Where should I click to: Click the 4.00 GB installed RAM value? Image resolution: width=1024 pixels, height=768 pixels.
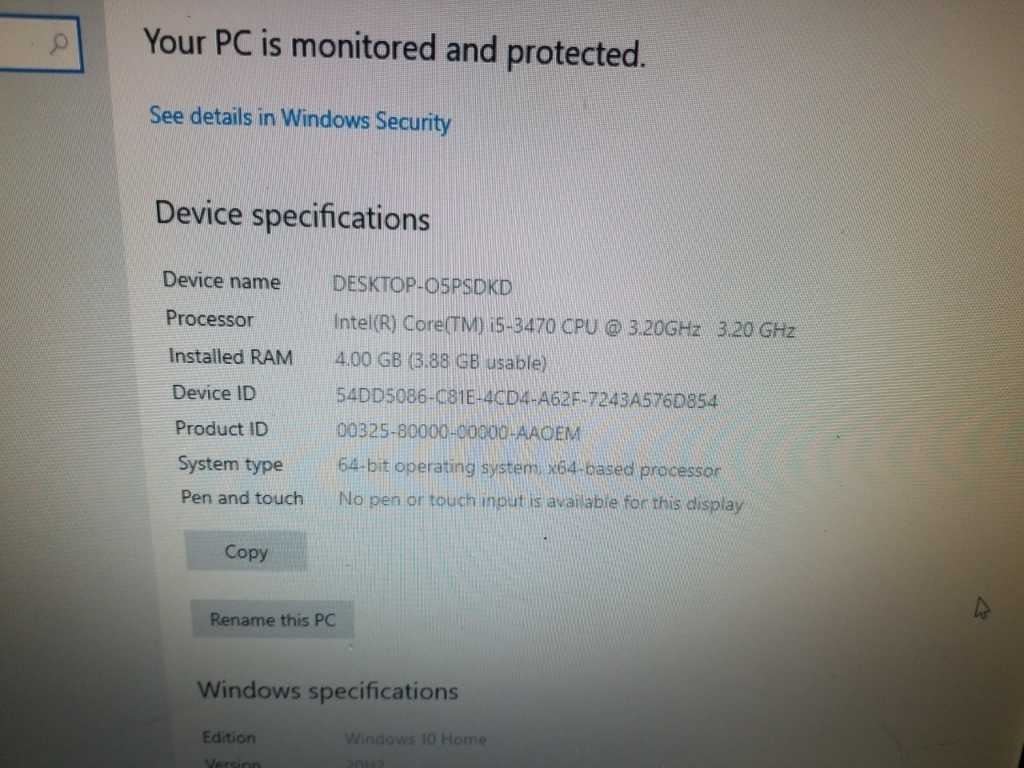(440, 361)
